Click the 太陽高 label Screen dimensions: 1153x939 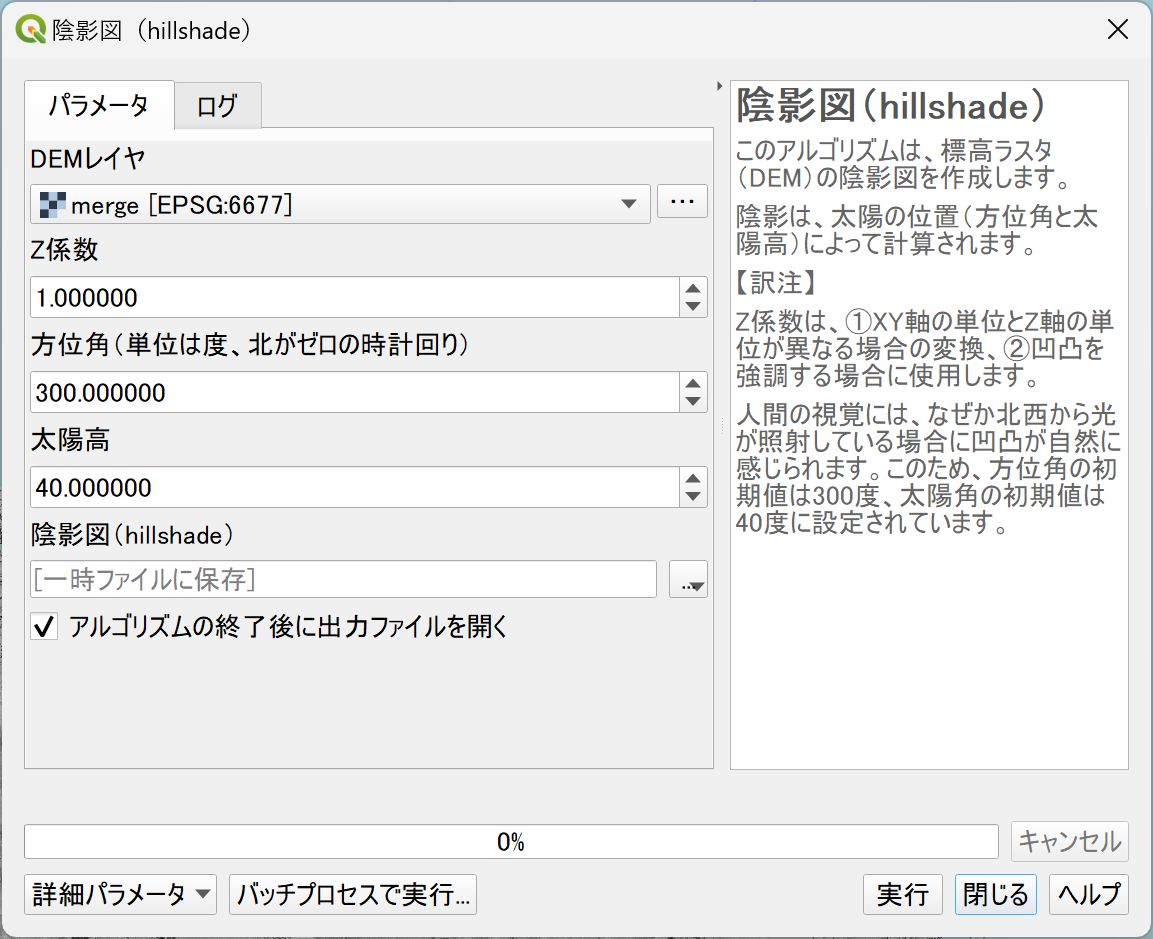coord(70,440)
